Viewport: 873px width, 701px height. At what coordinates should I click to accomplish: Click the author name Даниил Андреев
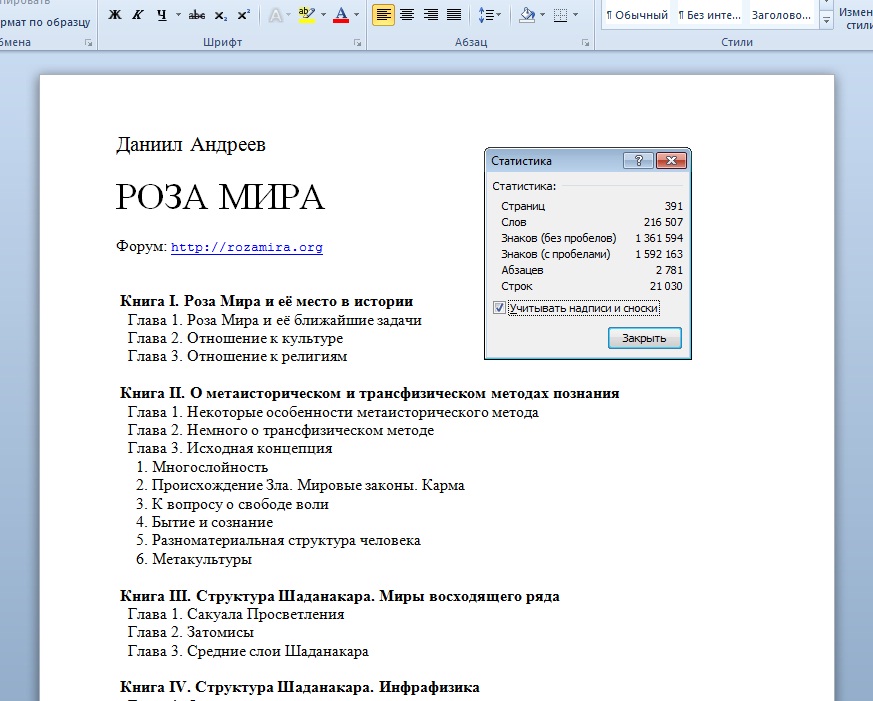(x=191, y=145)
